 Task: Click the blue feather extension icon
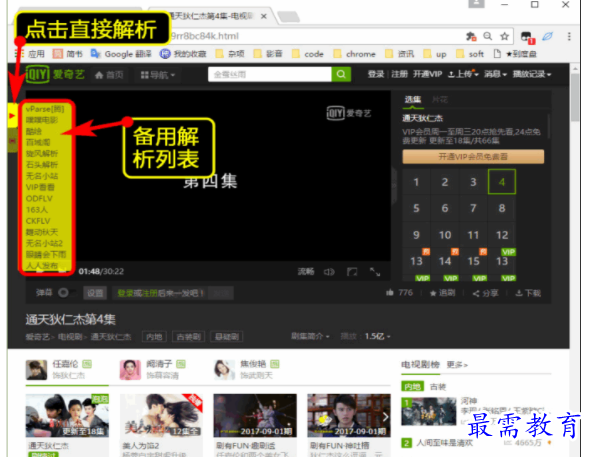coord(547,36)
